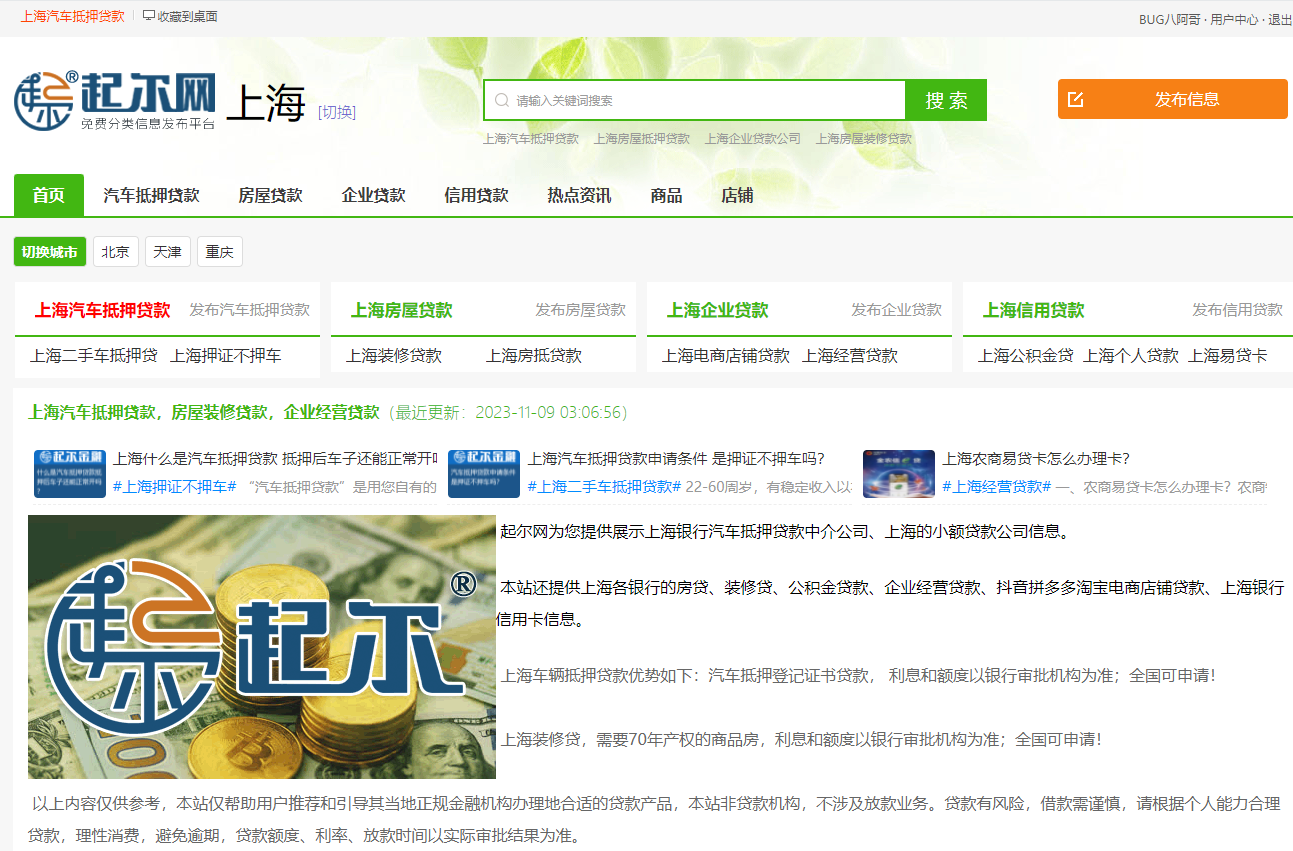Click the orange 发布信息 button

(1172, 99)
